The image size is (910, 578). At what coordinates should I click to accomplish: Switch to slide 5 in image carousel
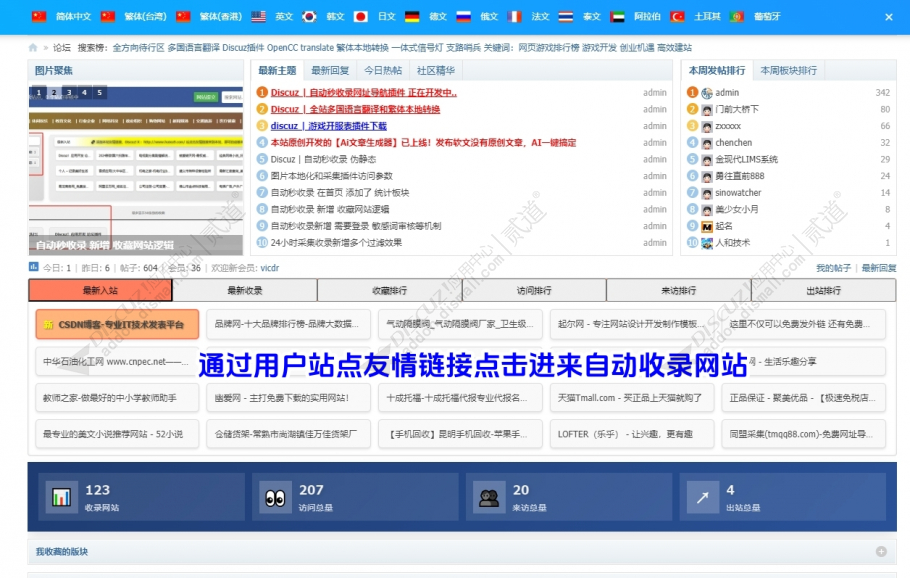pos(99,92)
